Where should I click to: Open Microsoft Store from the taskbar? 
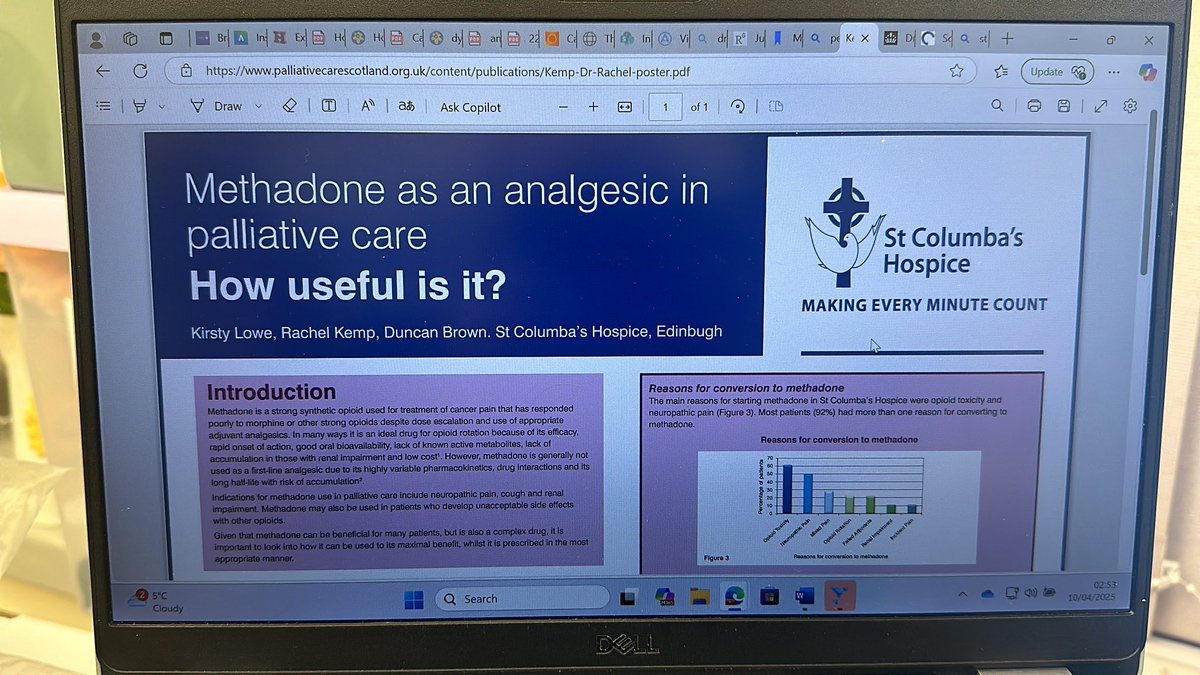[x=769, y=598]
